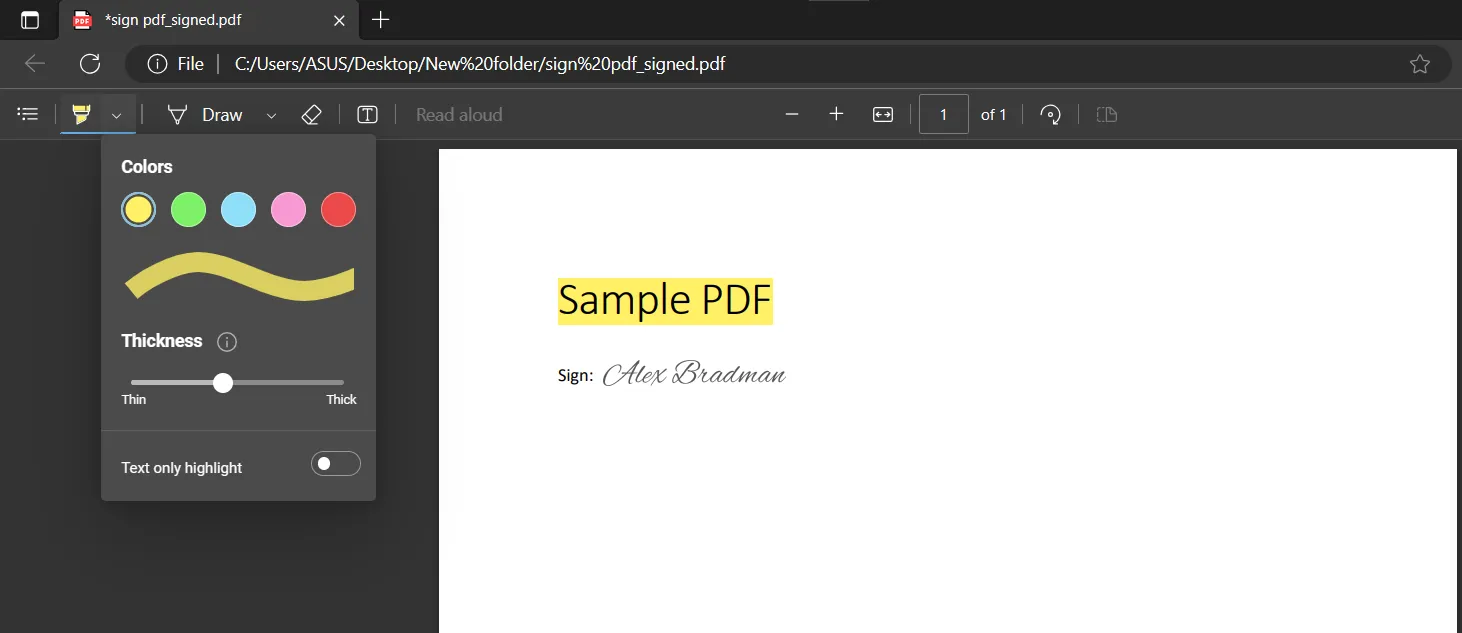Screen dimensions: 1462x633
Task: Open the Add text annotation tool
Action: [x=367, y=114]
